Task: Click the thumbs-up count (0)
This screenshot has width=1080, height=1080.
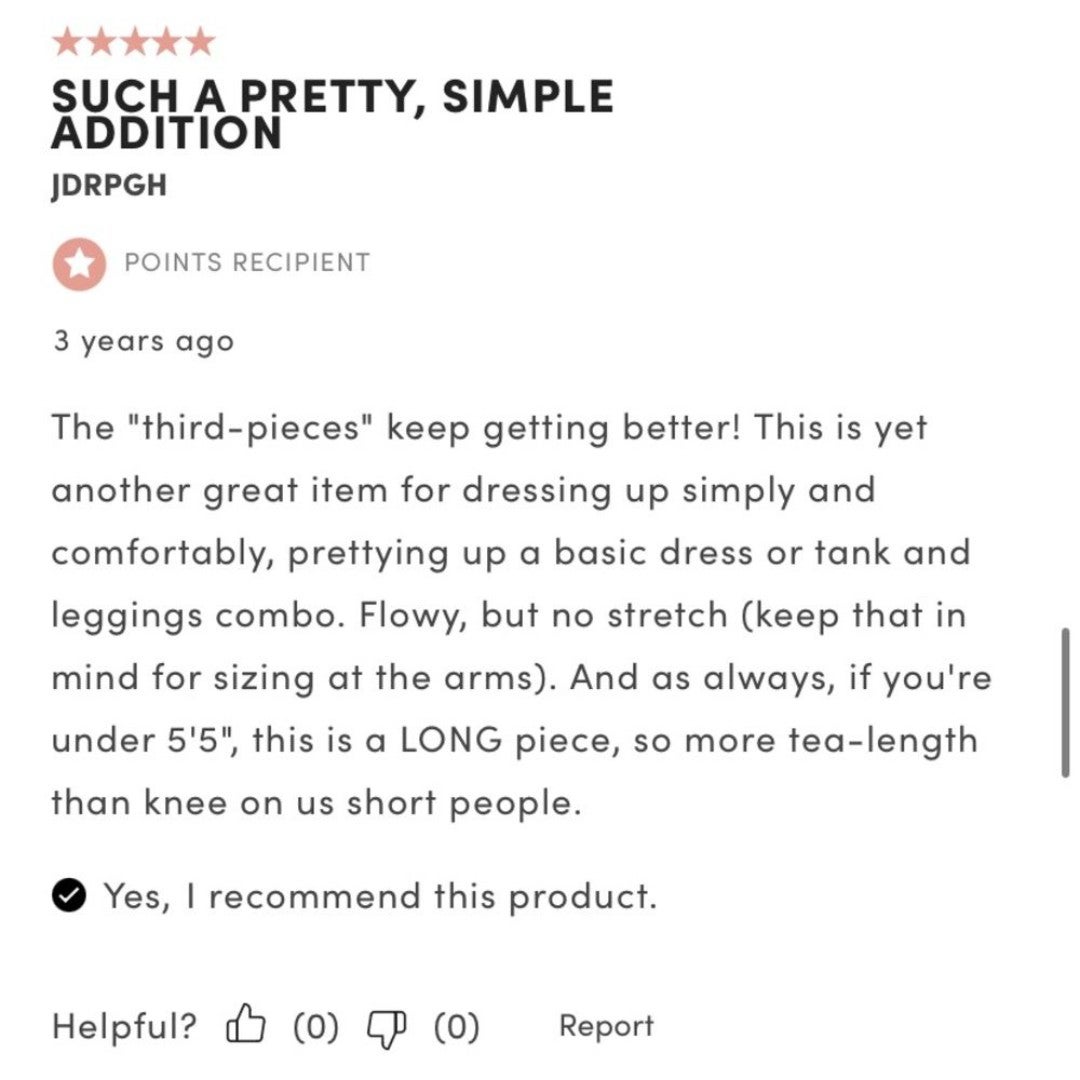Action: 316,1026
